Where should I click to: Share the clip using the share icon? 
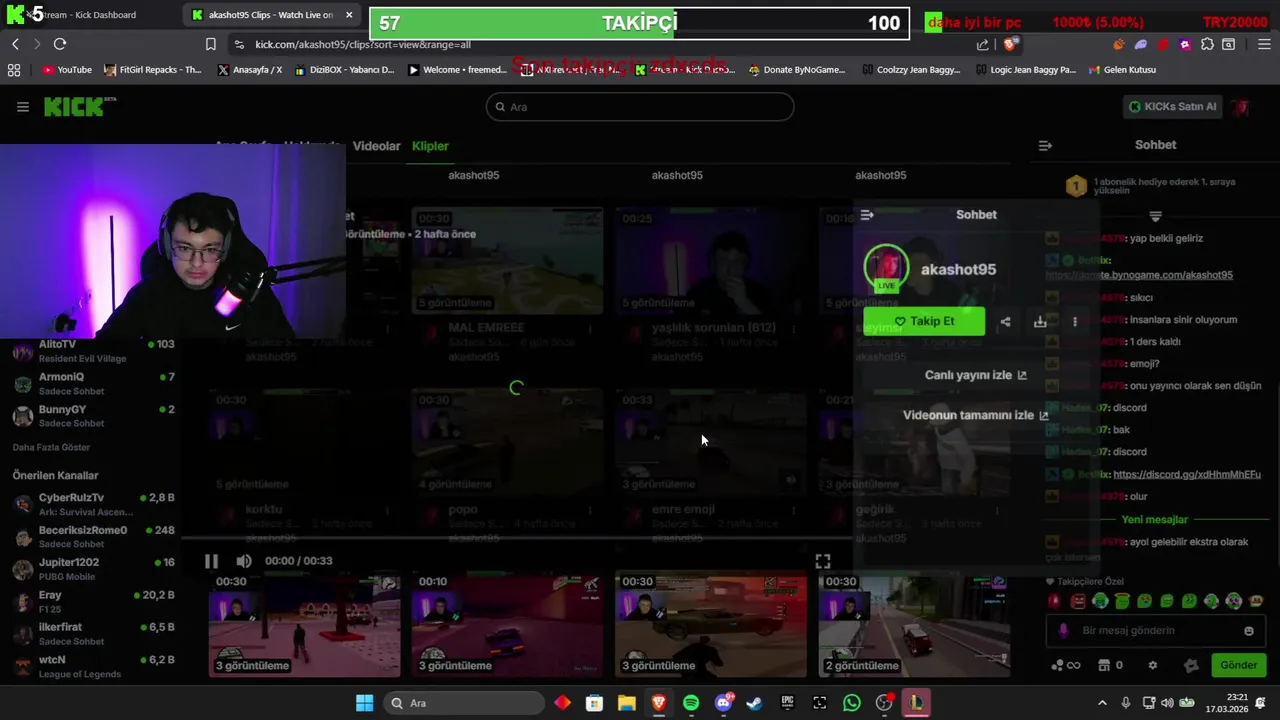[1005, 322]
